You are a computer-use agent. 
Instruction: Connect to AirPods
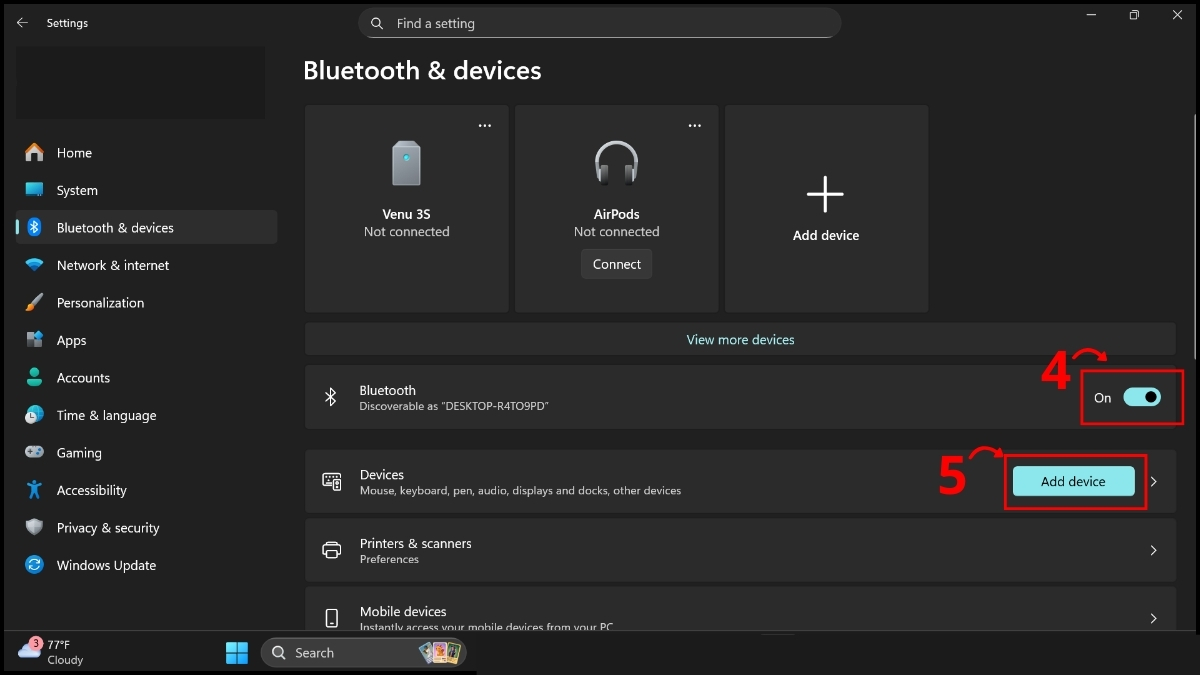(x=616, y=264)
